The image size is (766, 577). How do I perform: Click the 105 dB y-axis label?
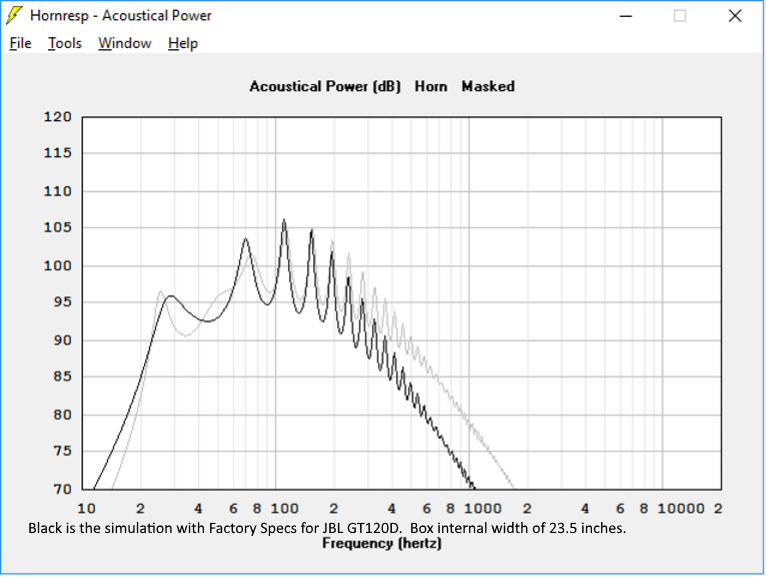58,227
